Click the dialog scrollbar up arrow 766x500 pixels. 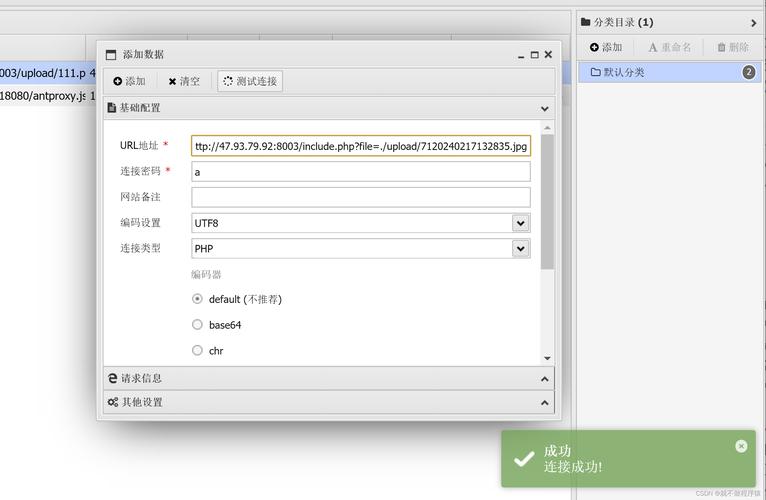(x=547, y=128)
